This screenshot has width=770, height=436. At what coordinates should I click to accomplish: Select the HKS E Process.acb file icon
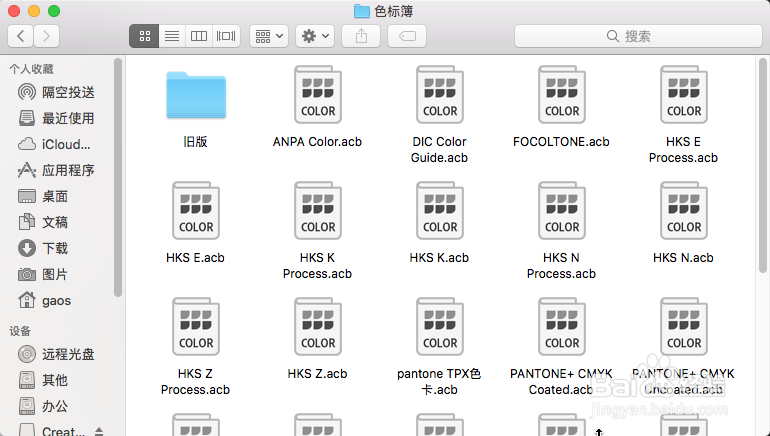click(684, 95)
